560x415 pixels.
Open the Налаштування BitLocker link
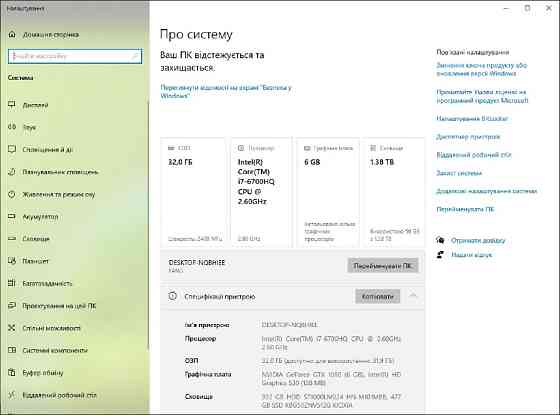click(471, 119)
